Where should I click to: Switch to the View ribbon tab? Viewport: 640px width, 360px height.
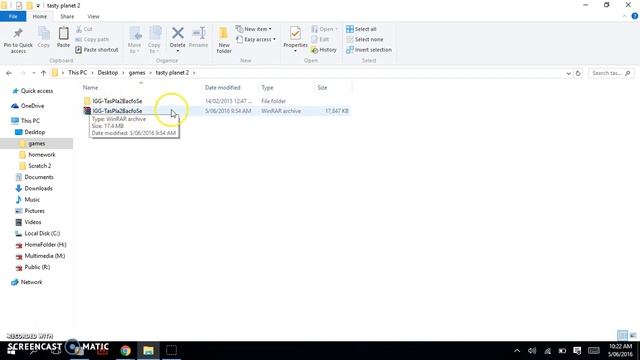tap(93, 16)
